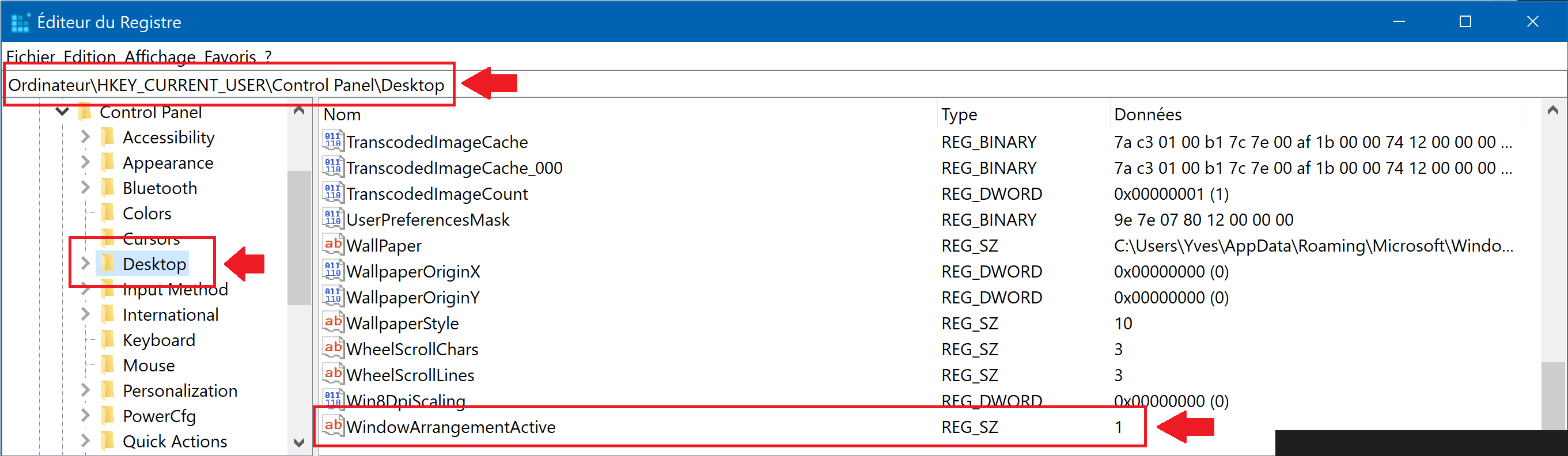Viewport: 1568px width, 456px height.
Task: Expand the International key
Action: (85, 314)
